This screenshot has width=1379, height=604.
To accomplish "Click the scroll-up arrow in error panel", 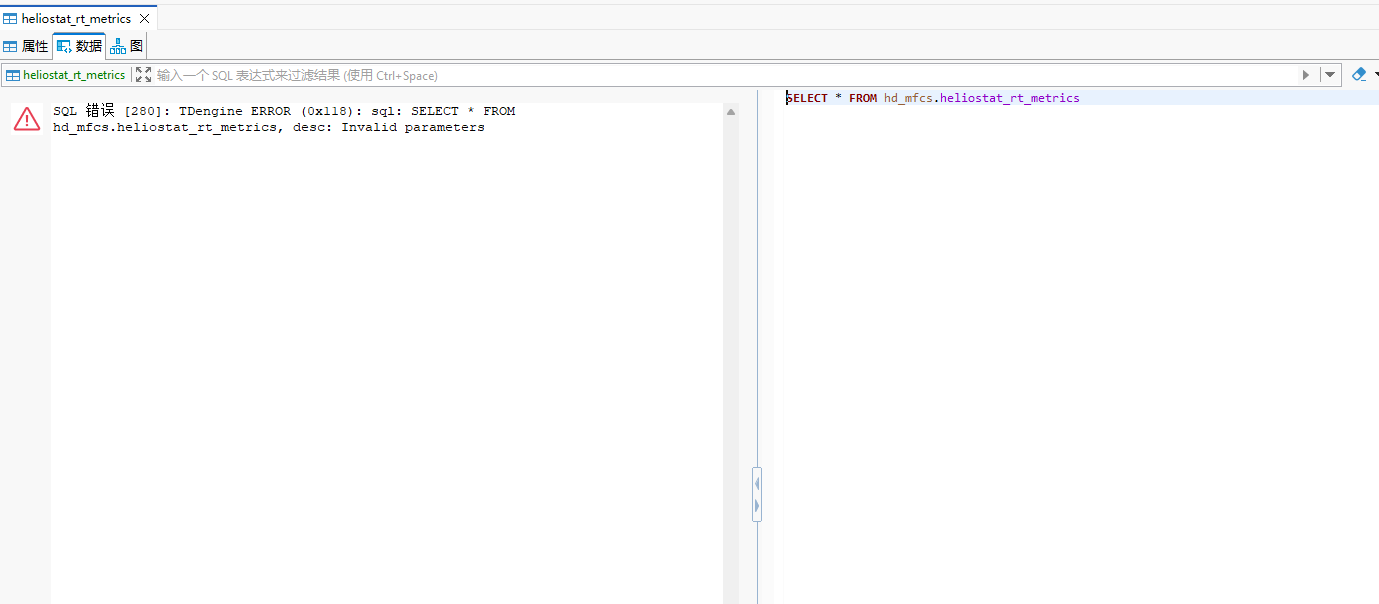I will (x=731, y=112).
